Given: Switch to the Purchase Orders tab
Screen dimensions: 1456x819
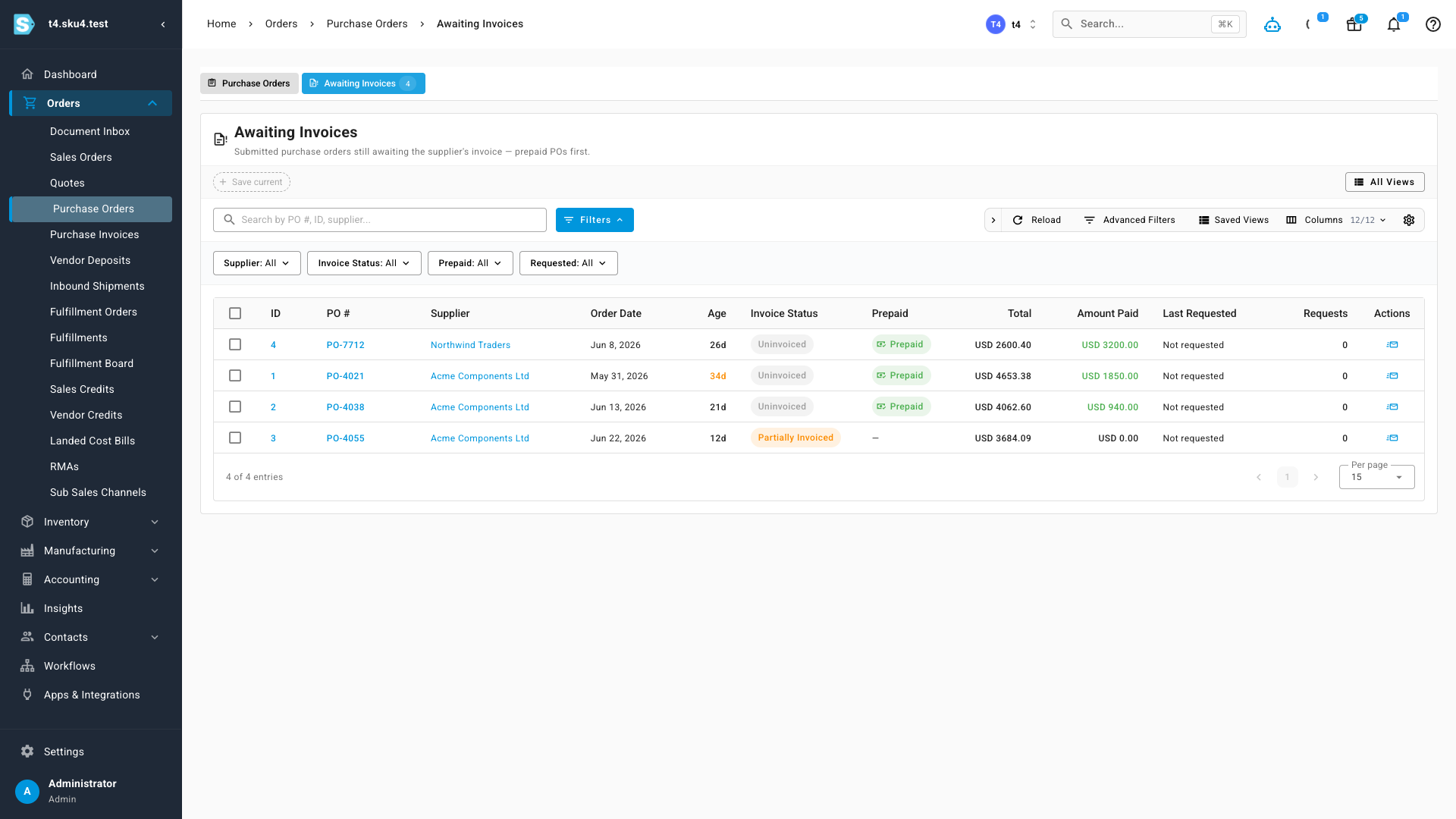Looking at the screenshot, I should tap(249, 83).
